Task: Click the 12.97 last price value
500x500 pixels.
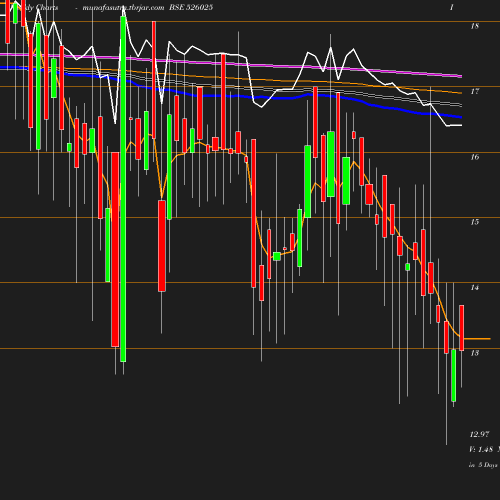Action: click(x=479, y=434)
